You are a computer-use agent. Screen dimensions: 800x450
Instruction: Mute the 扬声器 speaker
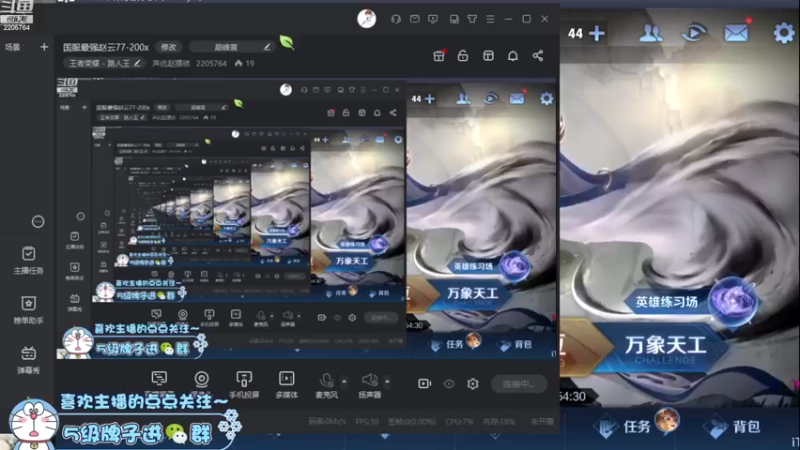coord(369,384)
